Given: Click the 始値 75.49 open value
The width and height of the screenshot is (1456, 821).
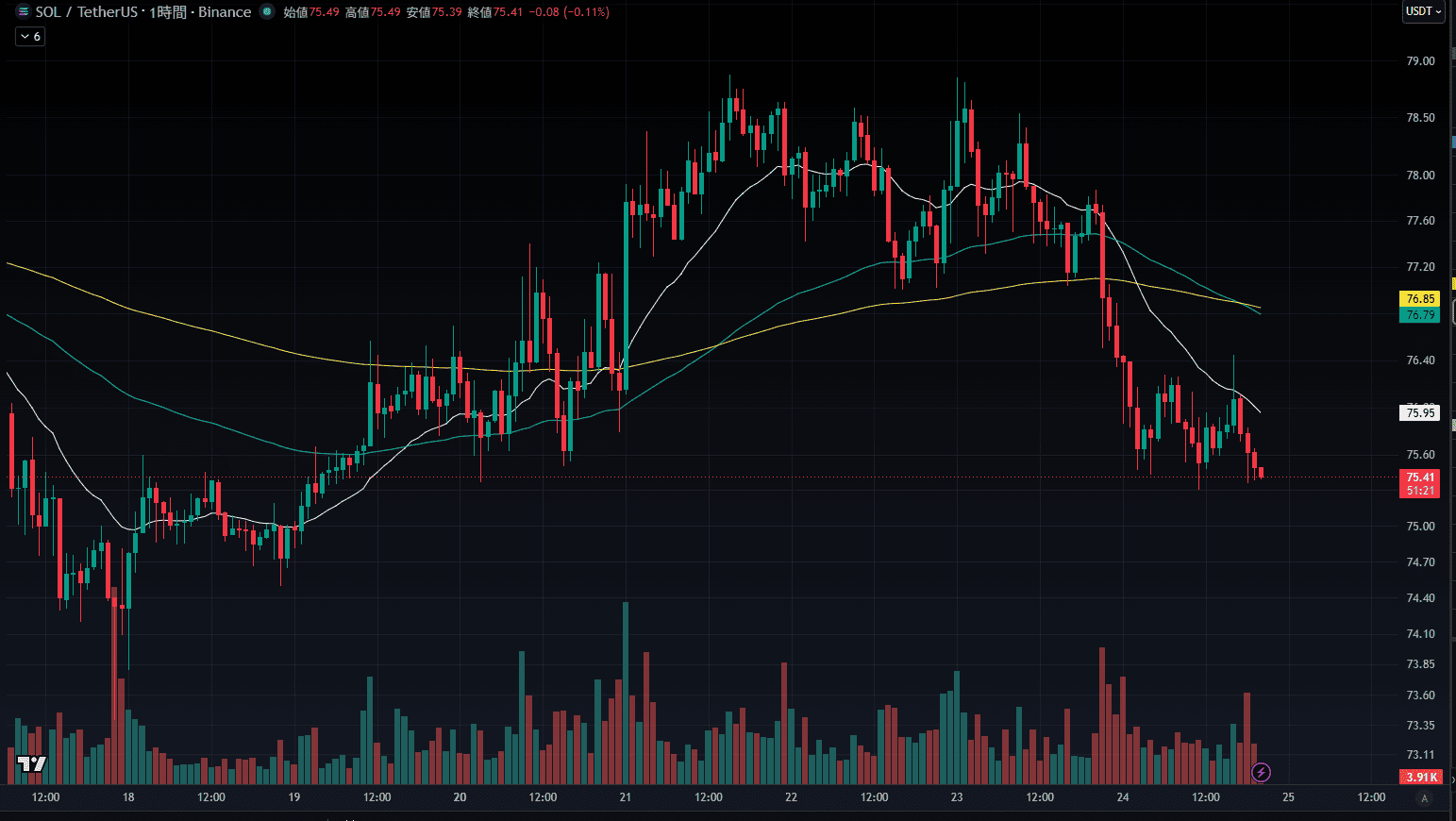Looking at the screenshot, I should tap(311, 12).
